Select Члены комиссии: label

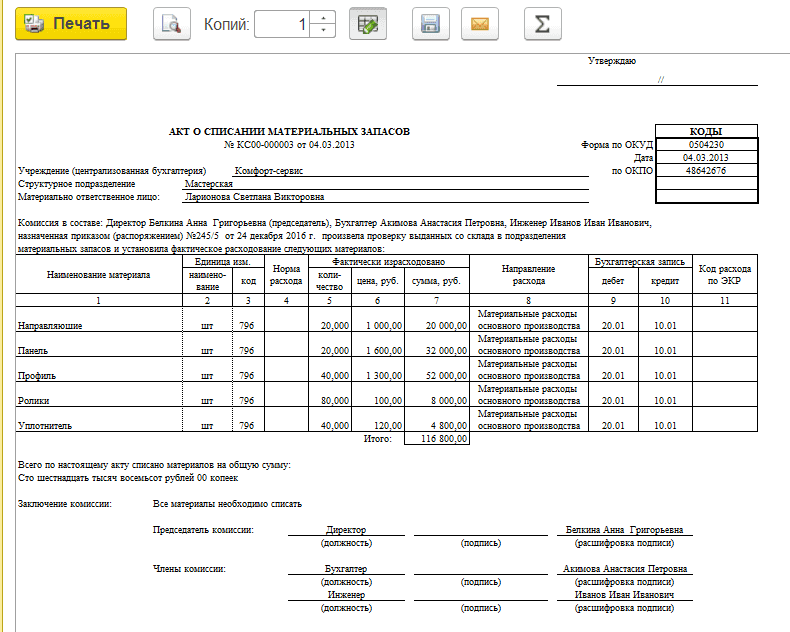coord(189,568)
